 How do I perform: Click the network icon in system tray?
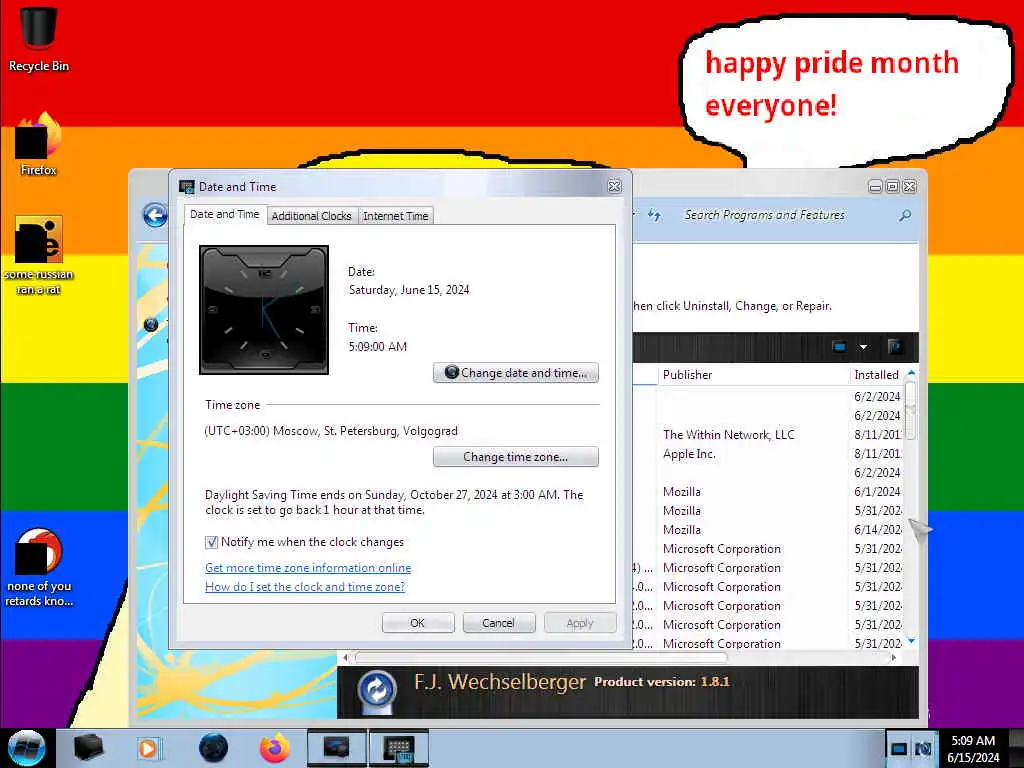click(923, 748)
